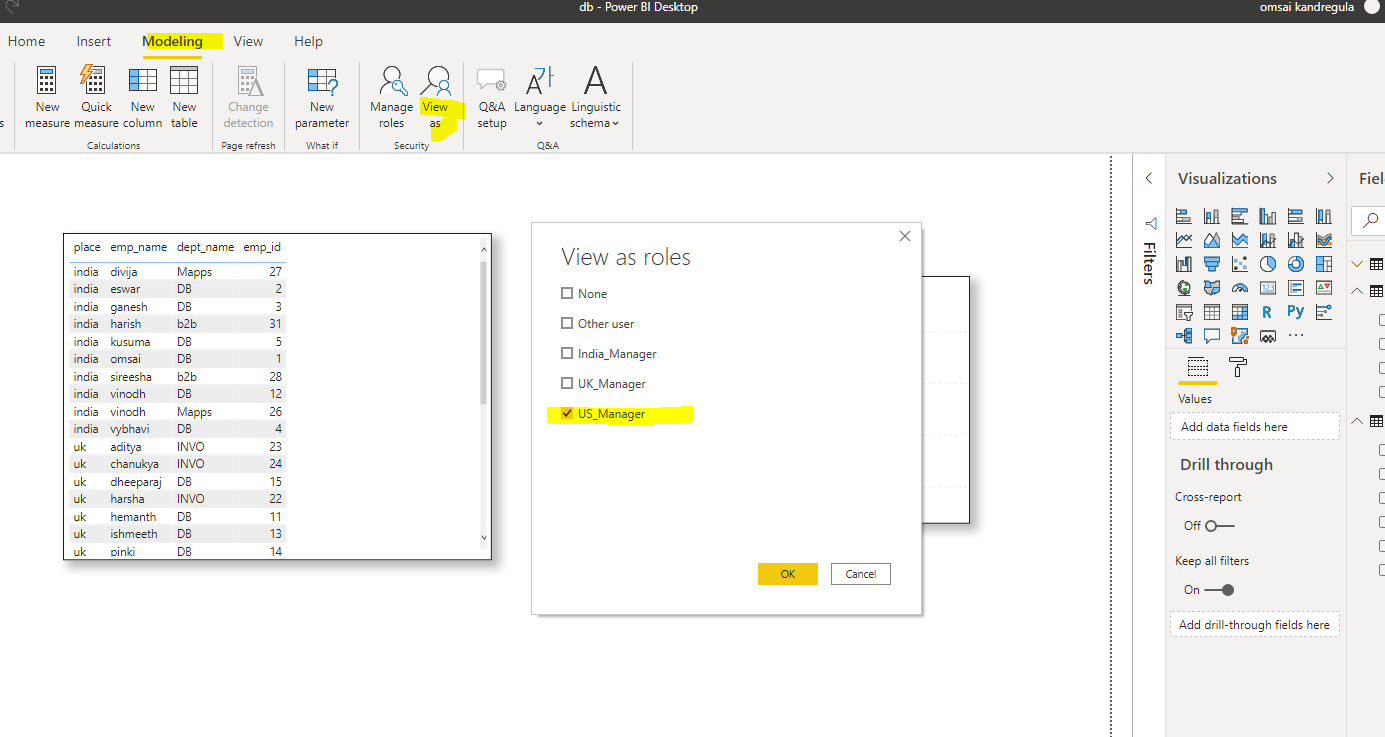Expand the Filters pane with left chevron
1385x737 pixels.
pyautogui.click(x=1149, y=178)
